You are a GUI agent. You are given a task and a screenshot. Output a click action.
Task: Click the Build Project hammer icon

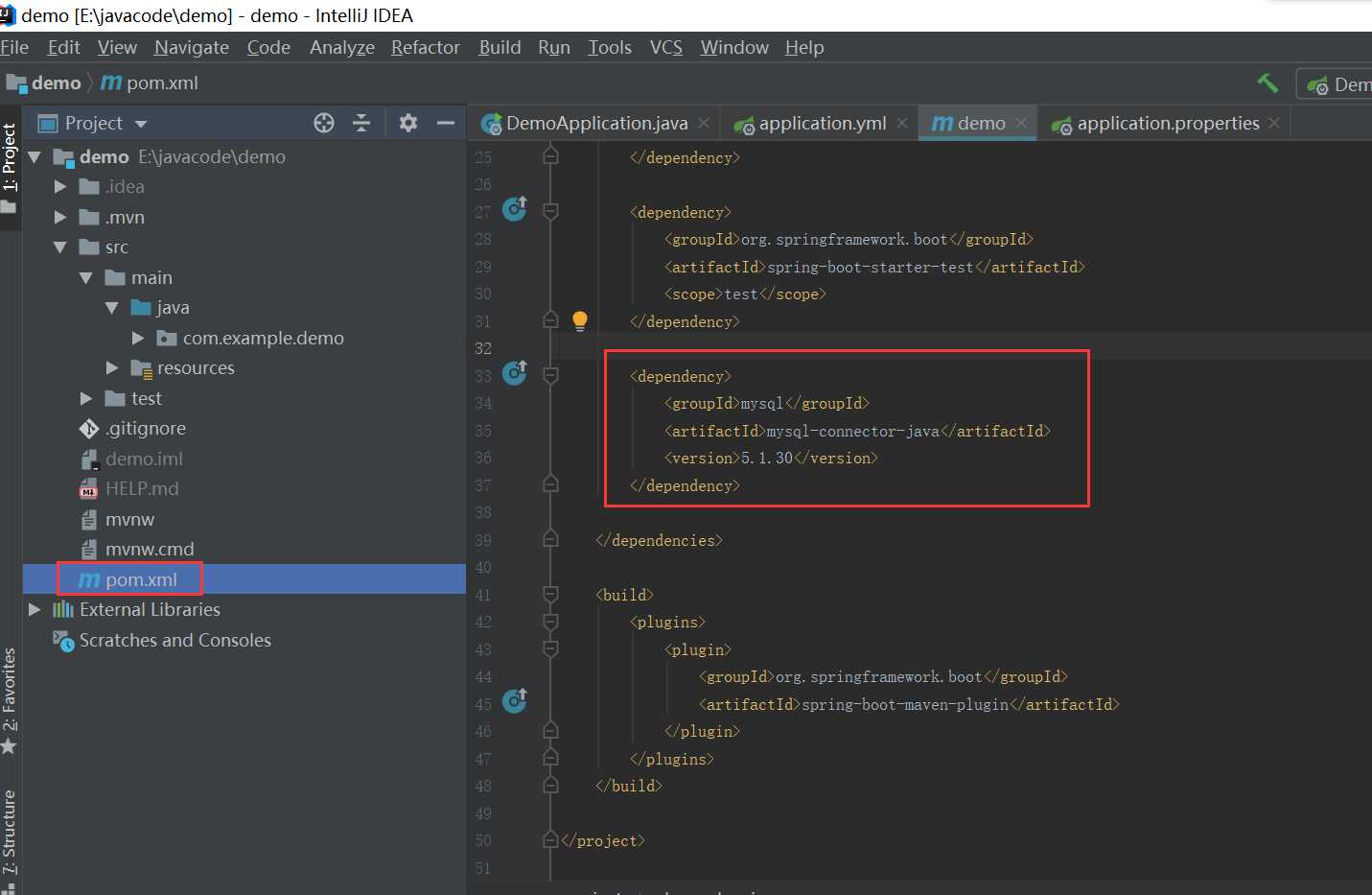1267,83
